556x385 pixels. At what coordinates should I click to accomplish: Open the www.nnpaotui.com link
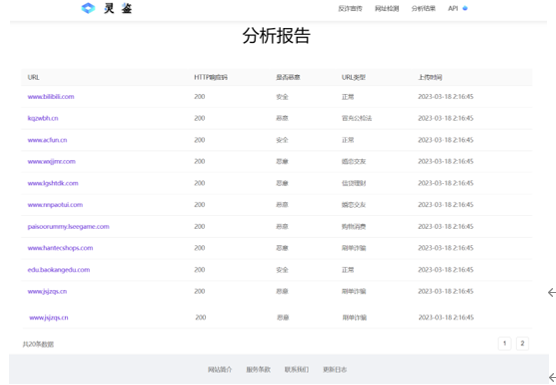[x=55, y=205]
